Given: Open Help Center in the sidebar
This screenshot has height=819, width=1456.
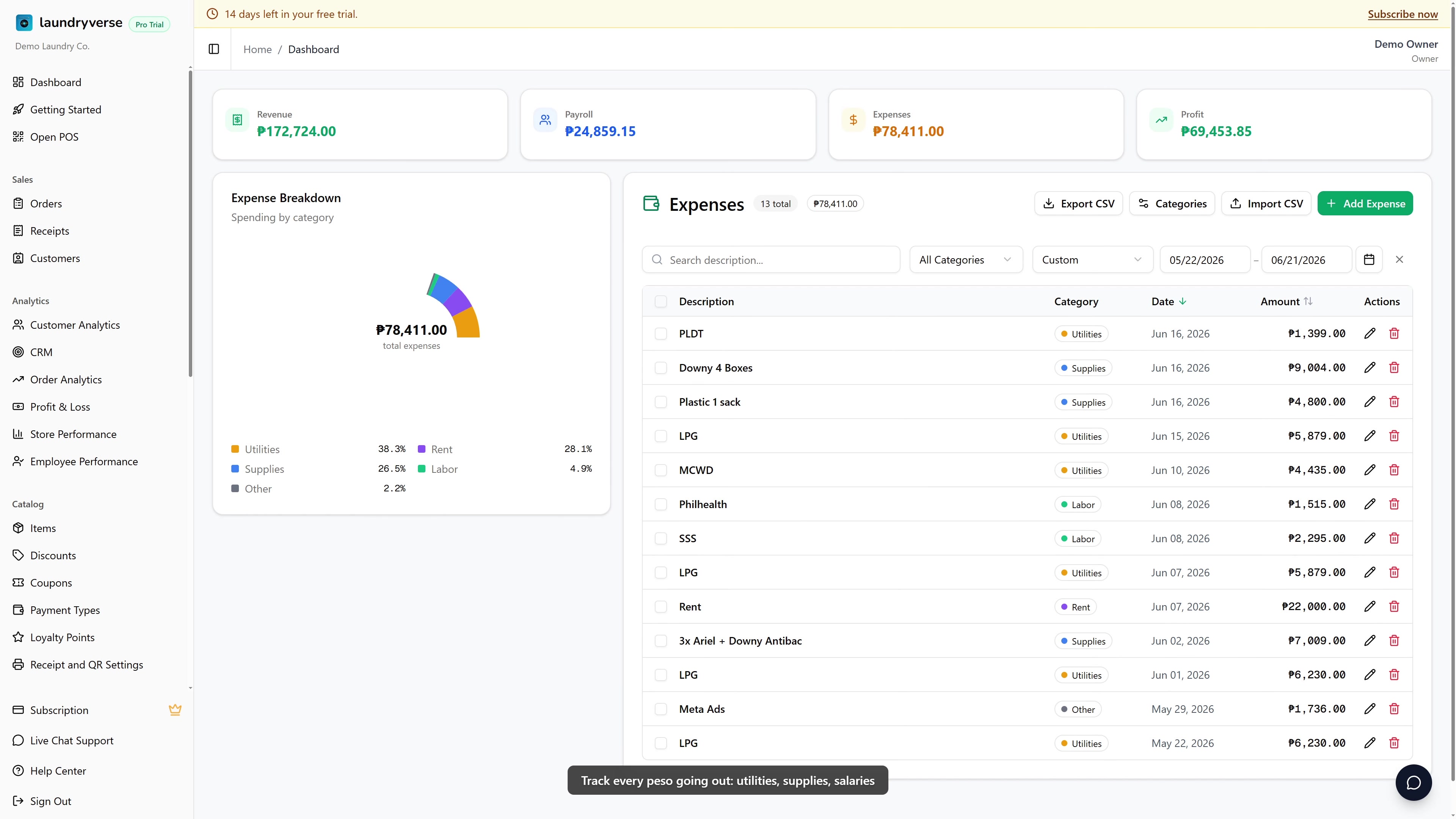Looking at the screenshot, I should 58,771.
